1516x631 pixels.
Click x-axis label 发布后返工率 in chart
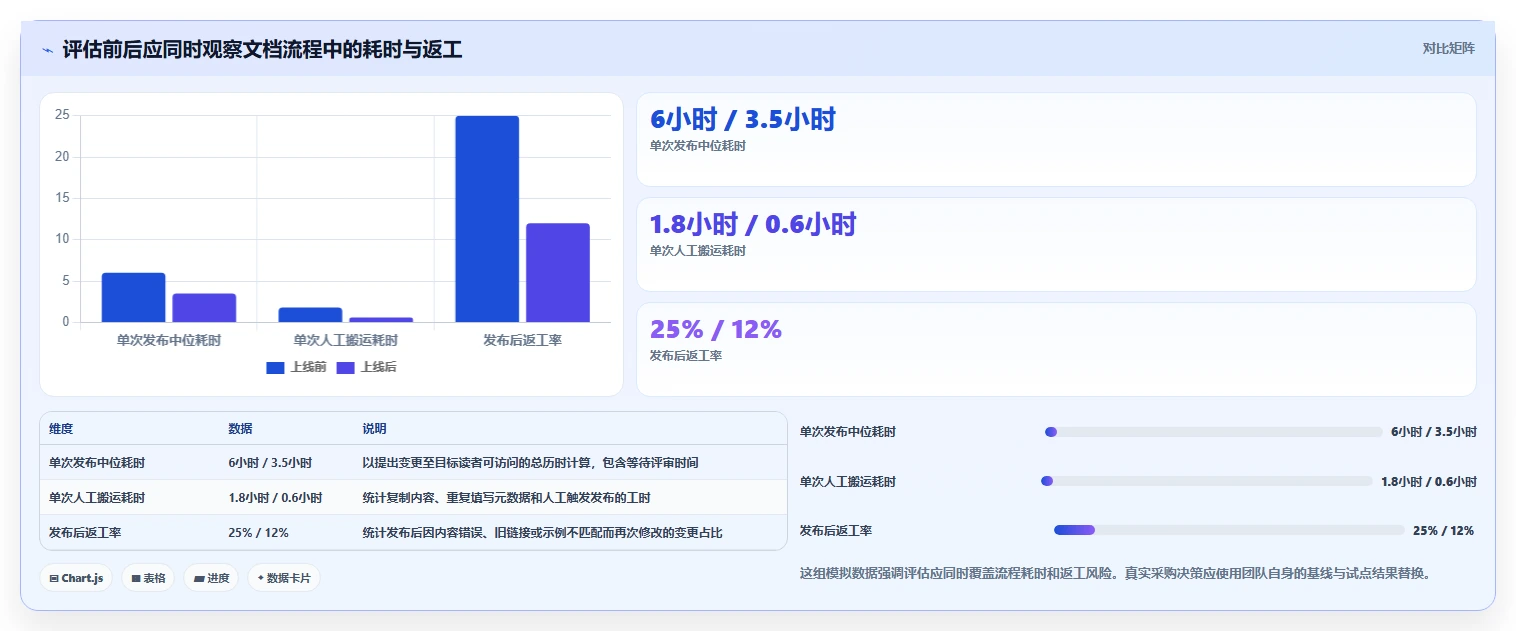point(522,340)
